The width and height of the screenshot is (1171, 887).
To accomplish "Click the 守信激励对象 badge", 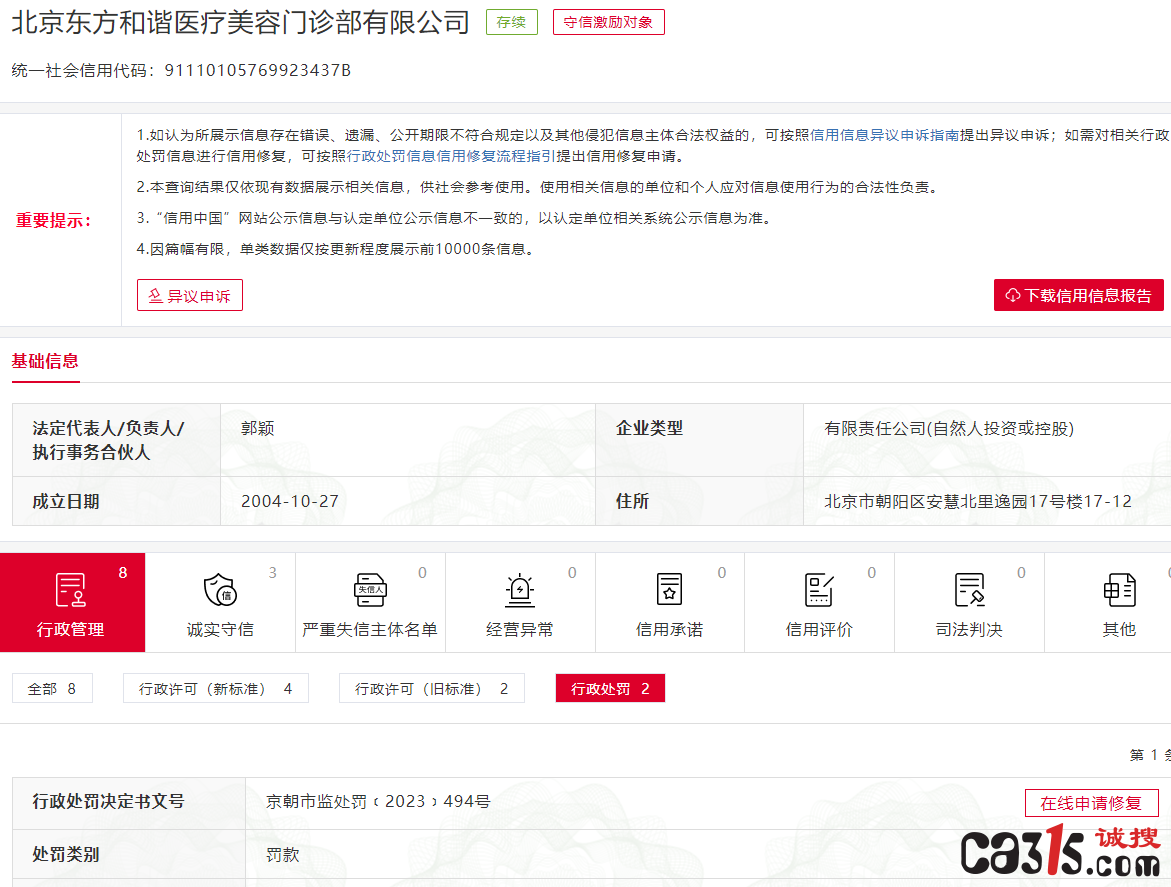I will coord(609,22).
